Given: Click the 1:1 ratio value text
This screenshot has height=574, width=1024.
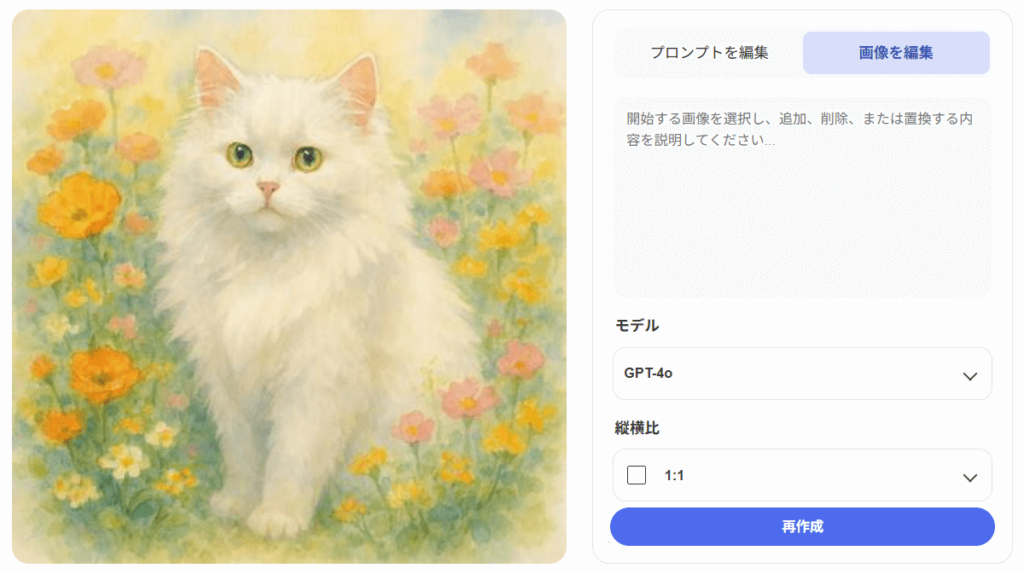Looking at the screenshot, I should pos(674,476).
